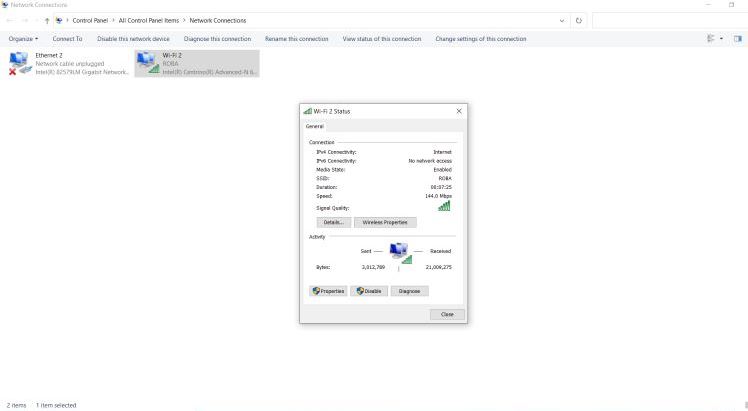Toggle the preview pane icon

pos(738,39)
